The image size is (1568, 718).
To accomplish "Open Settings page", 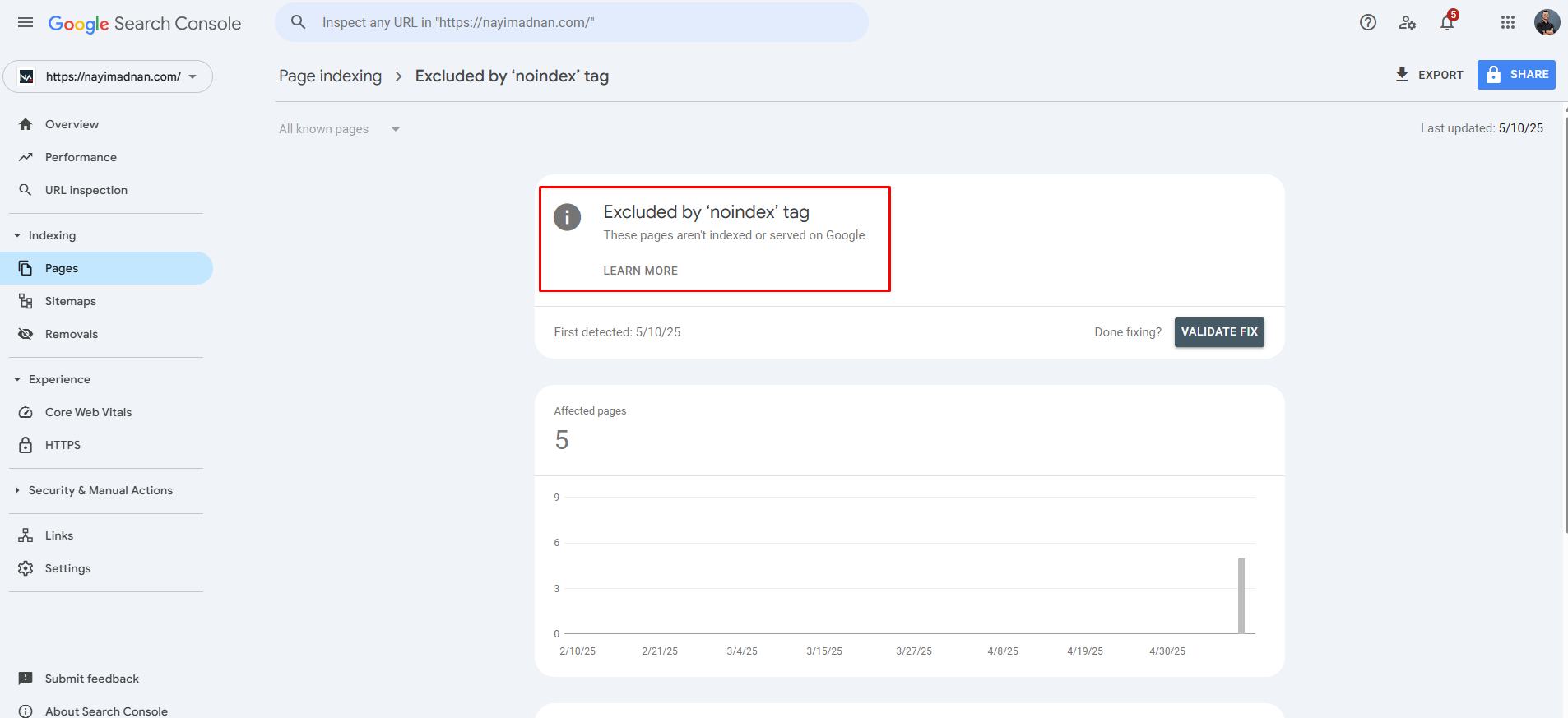I will (x=106, y=568).
